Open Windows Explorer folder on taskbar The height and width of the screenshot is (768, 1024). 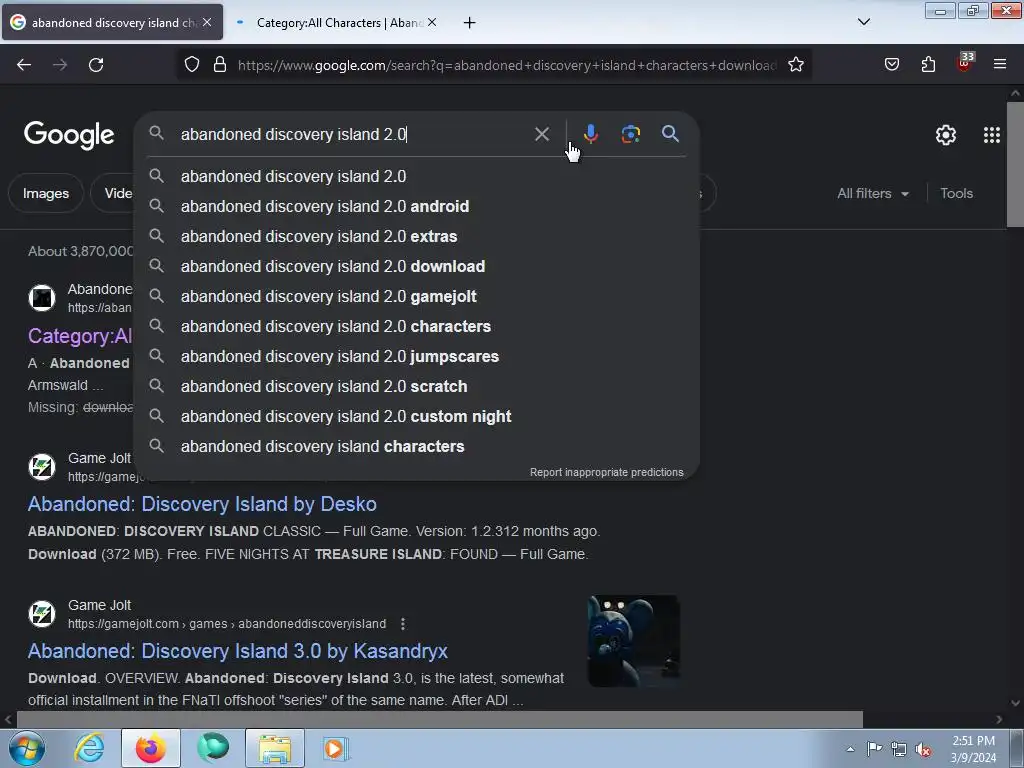click(275, 748)
